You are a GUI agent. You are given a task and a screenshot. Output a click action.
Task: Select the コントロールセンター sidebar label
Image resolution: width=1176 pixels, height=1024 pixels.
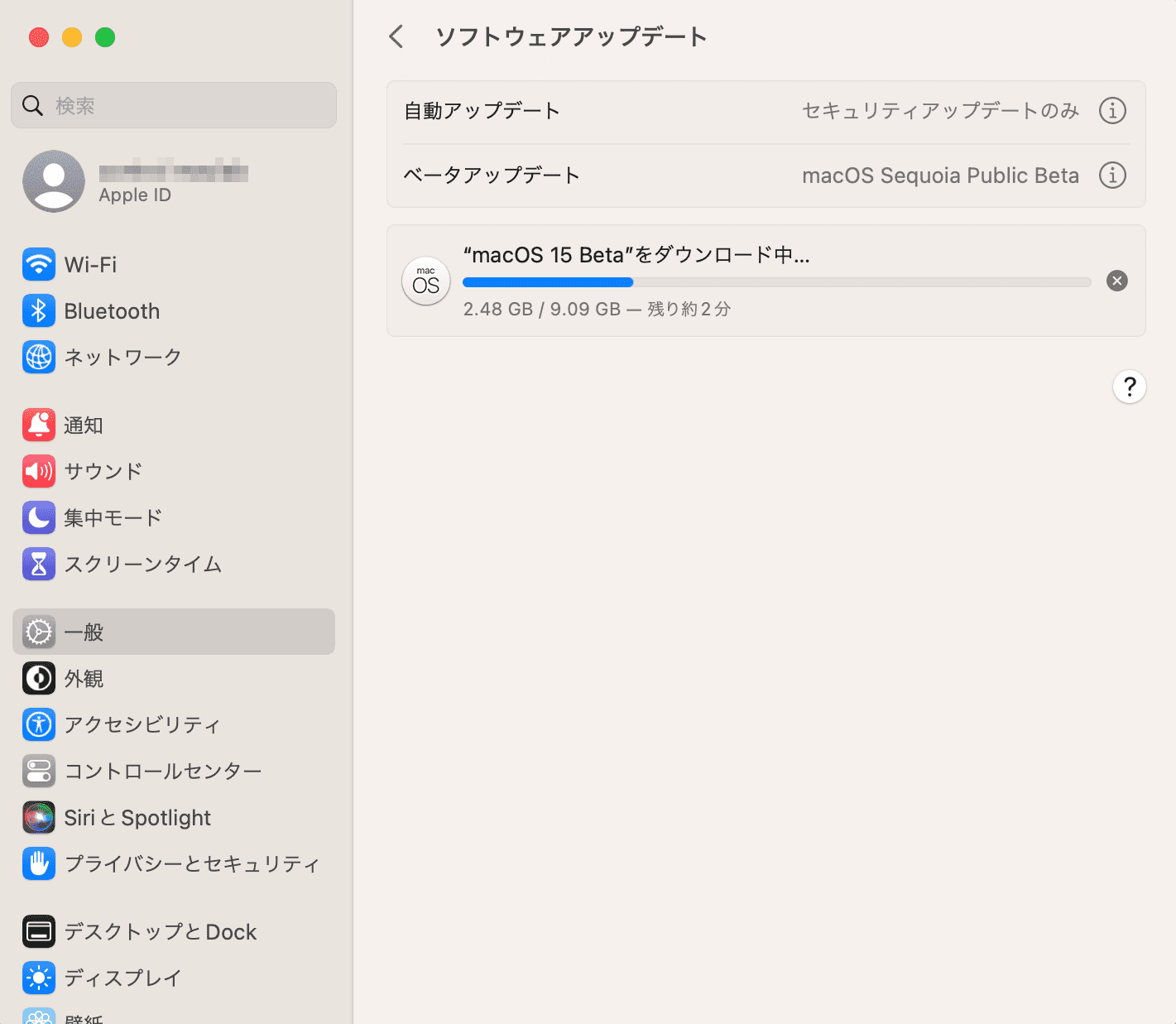tap(163, 771)
